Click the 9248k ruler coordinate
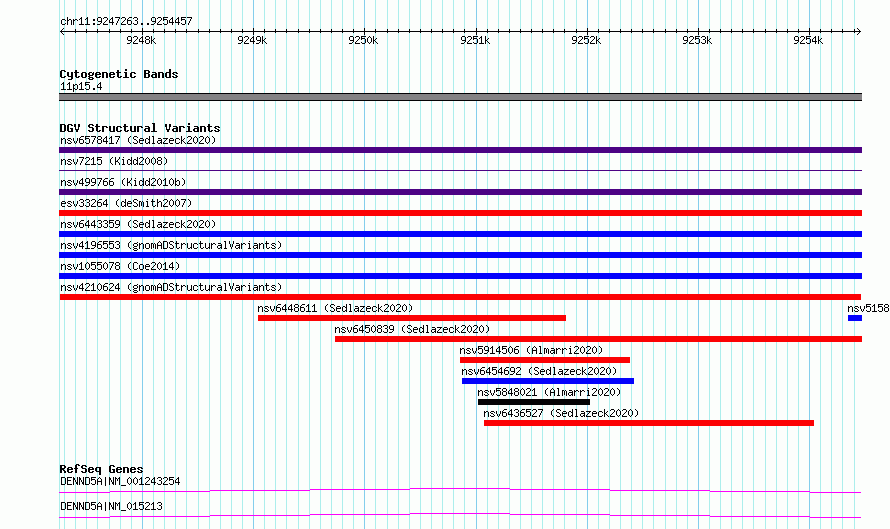Image resolution: width=890 pixels, height=529 pixels. click(141, 40)
